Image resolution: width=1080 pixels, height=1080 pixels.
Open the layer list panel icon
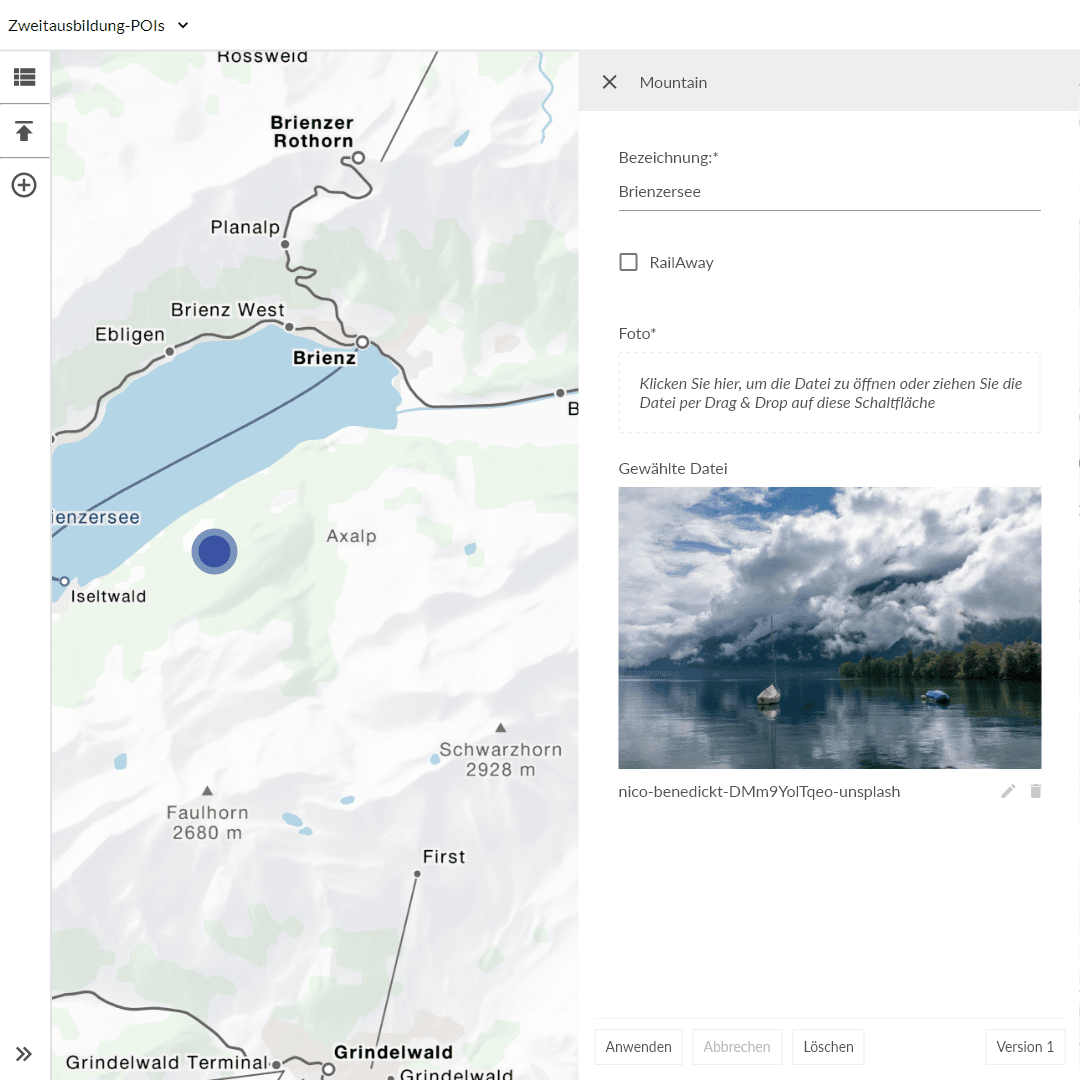[x=25, y=77]
